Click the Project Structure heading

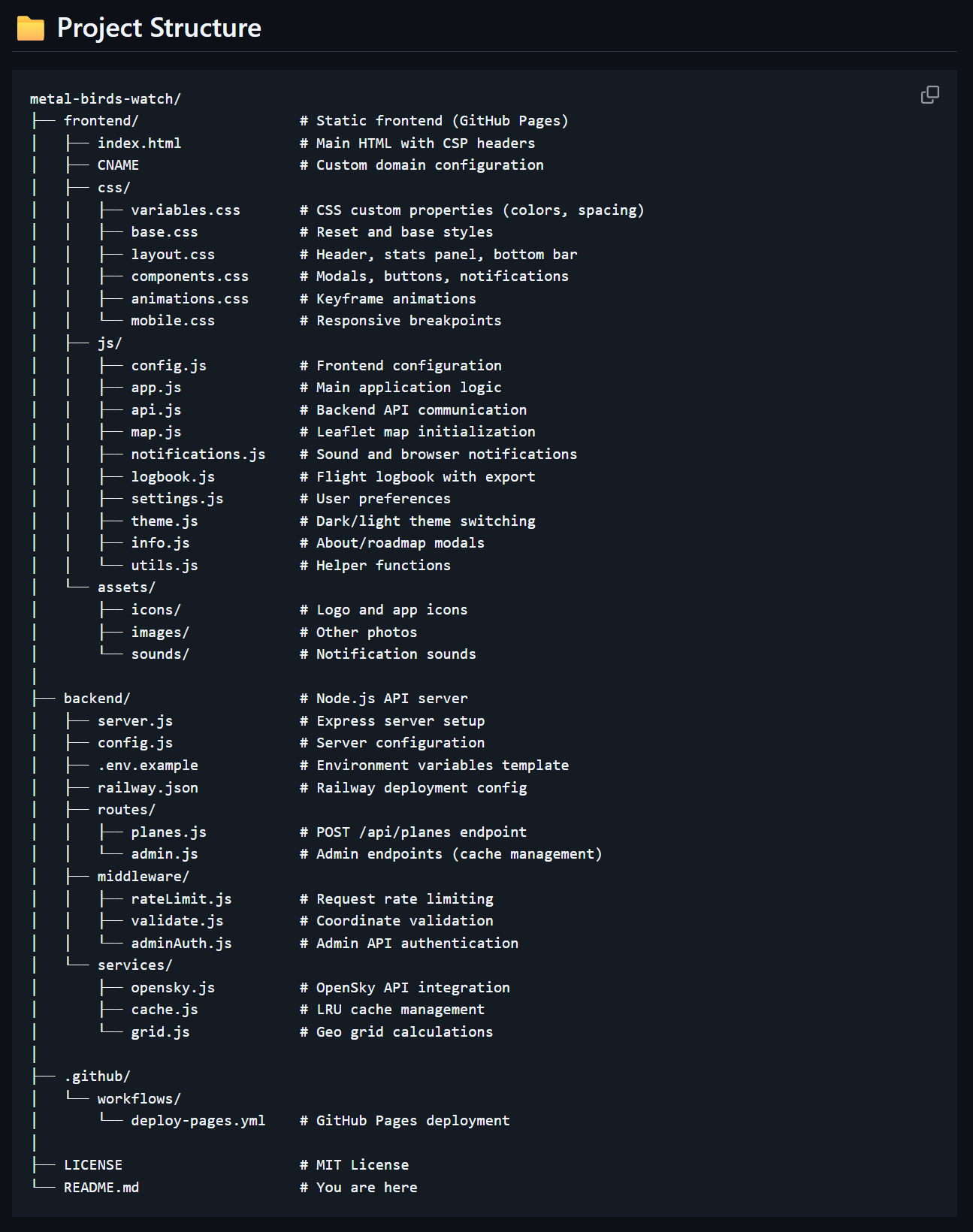click(x=159, y=29)
